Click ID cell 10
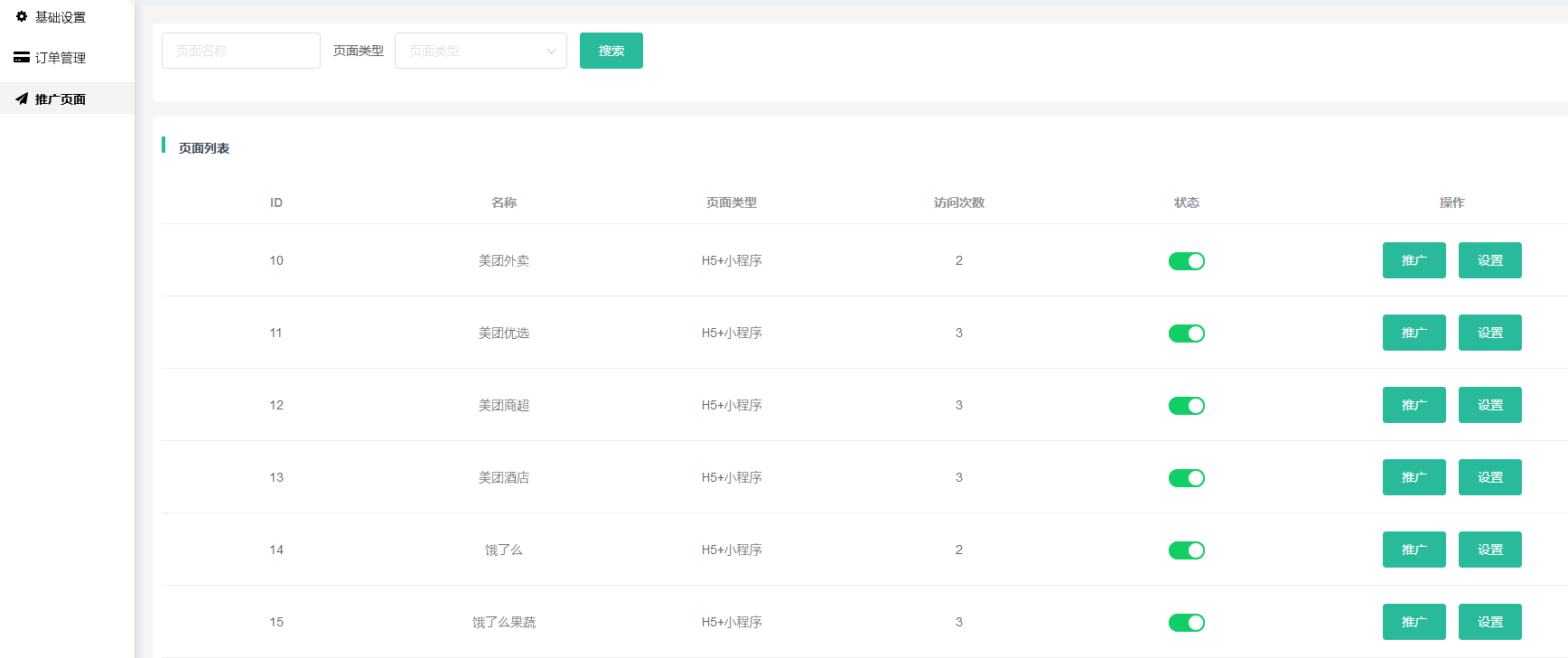Image resolution: width=1568 pixels, height=658 pixels. pos(276,260)
